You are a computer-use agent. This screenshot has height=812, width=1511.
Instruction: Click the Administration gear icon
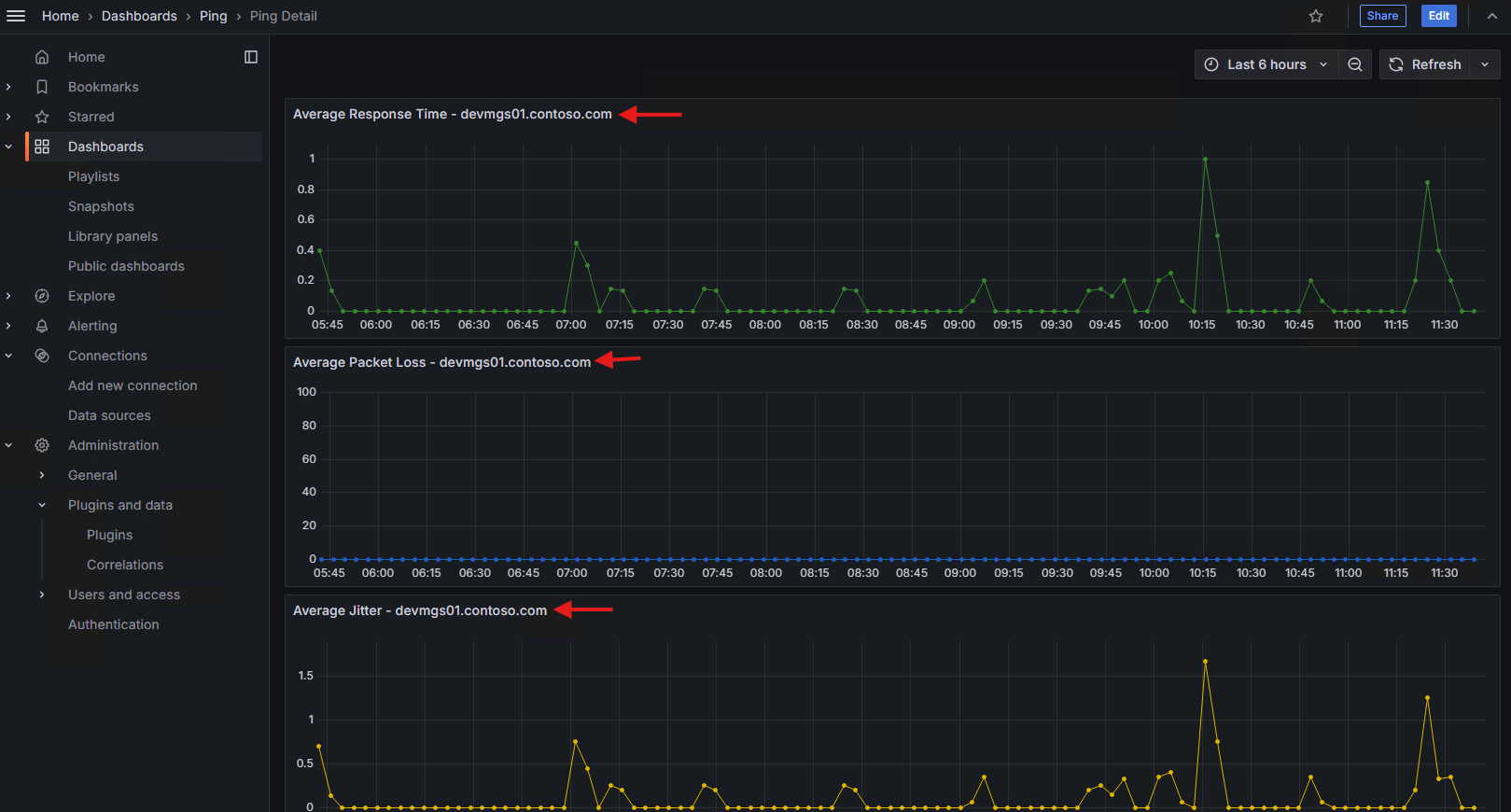click(42, 445)
